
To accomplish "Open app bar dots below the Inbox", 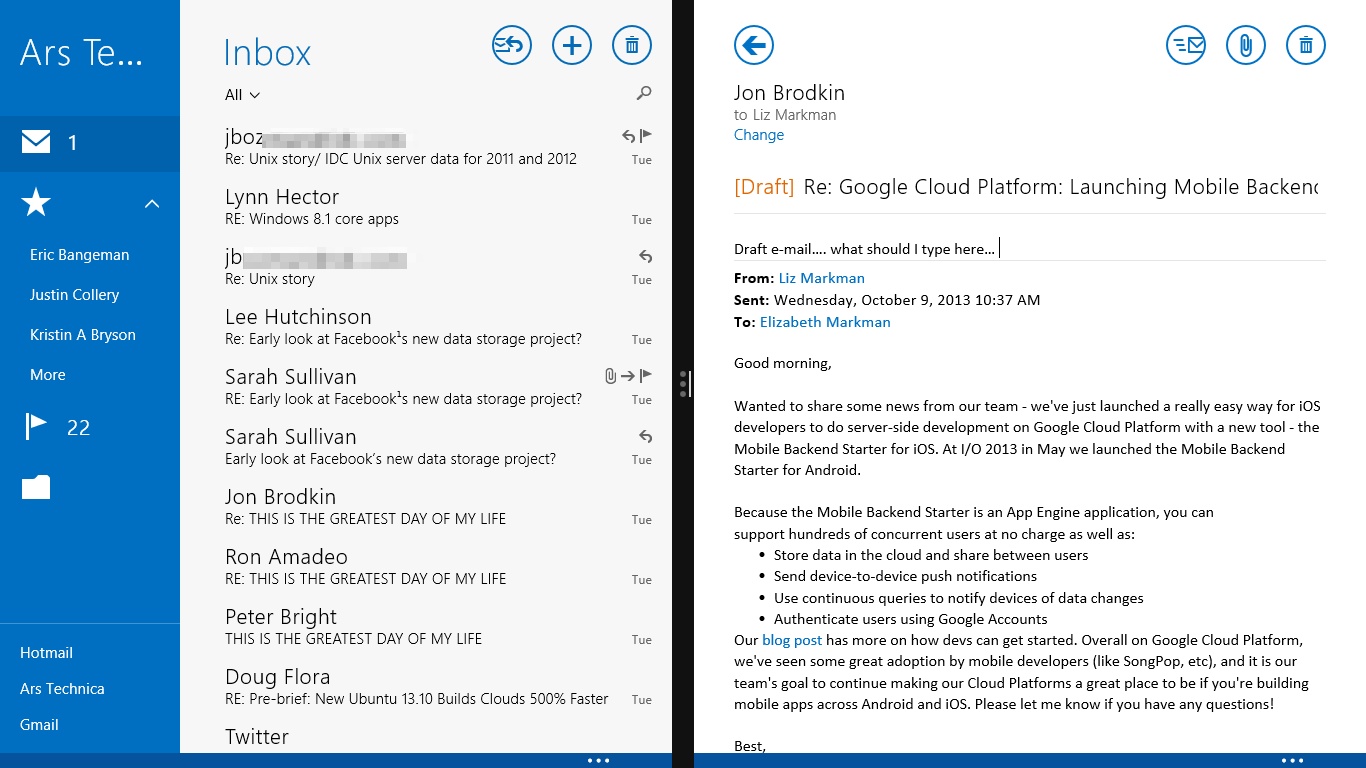I will point(598,760).
